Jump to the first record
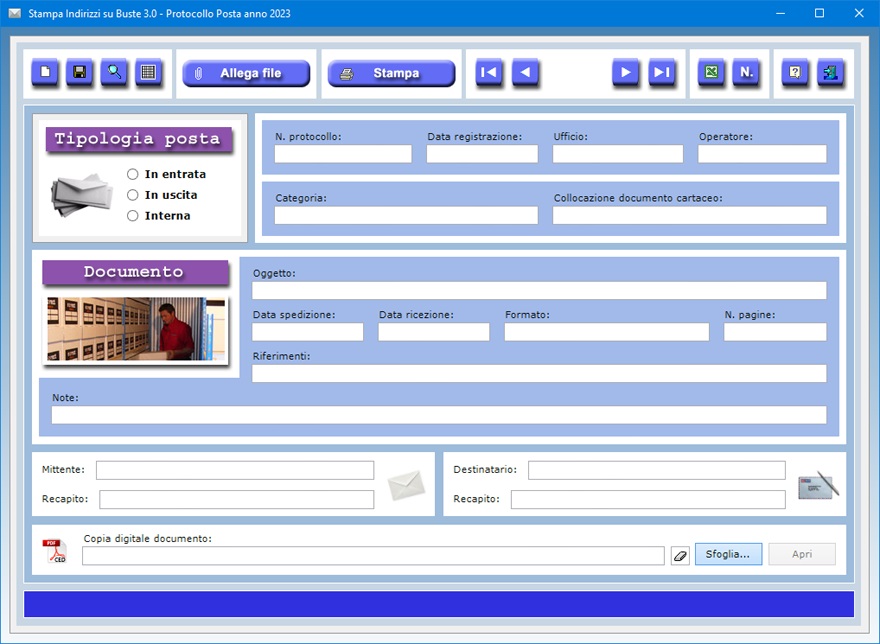The image size is (880, 644). [x=489, y=72]
